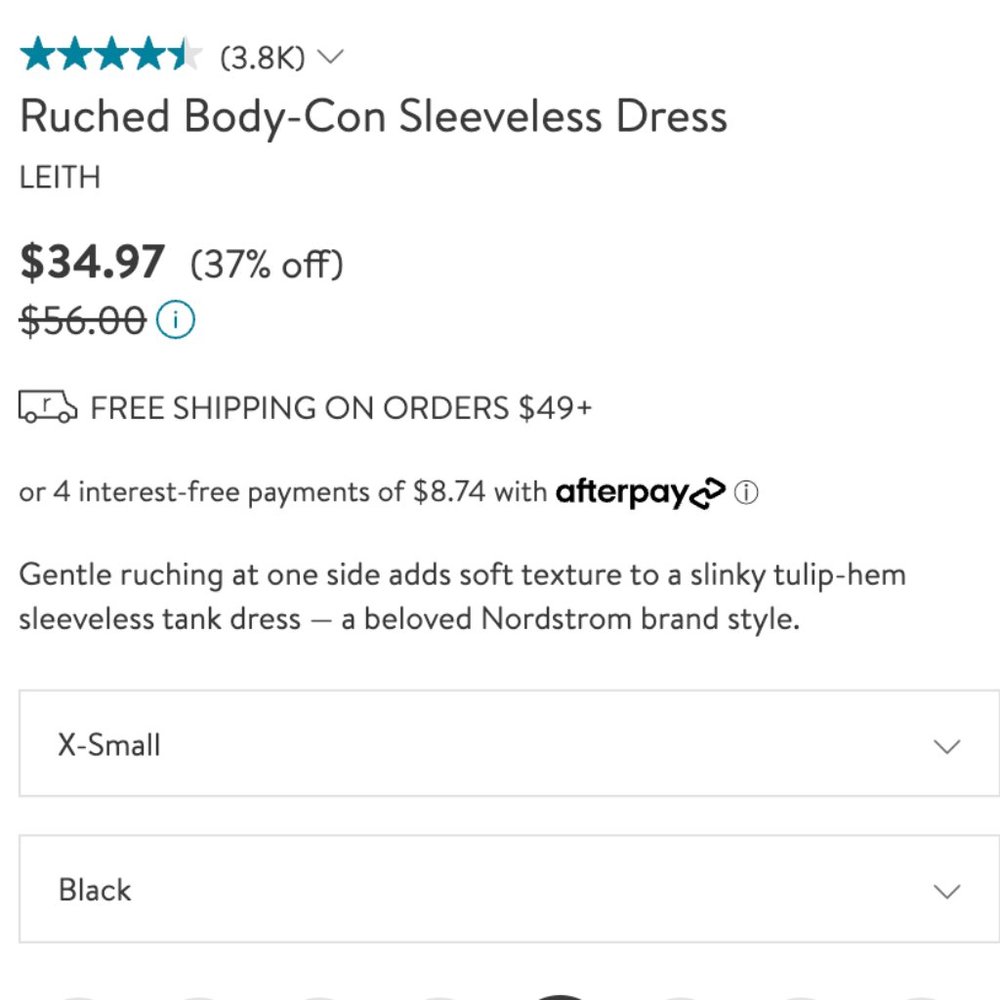Click the chevron arrow in the color selector

pyautogui.click(x=946, y=890)
